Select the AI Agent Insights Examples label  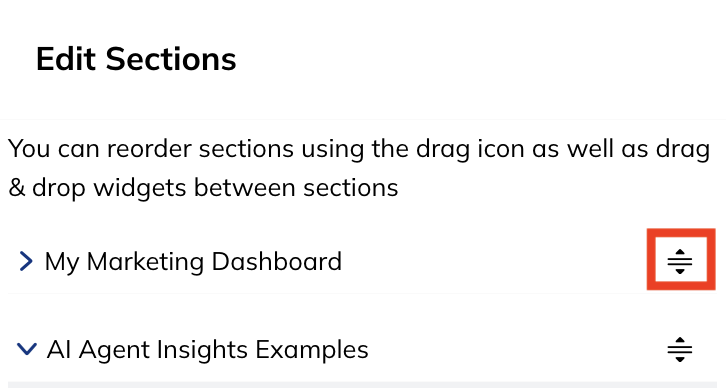pyautogui.click(x=207, y=349)
